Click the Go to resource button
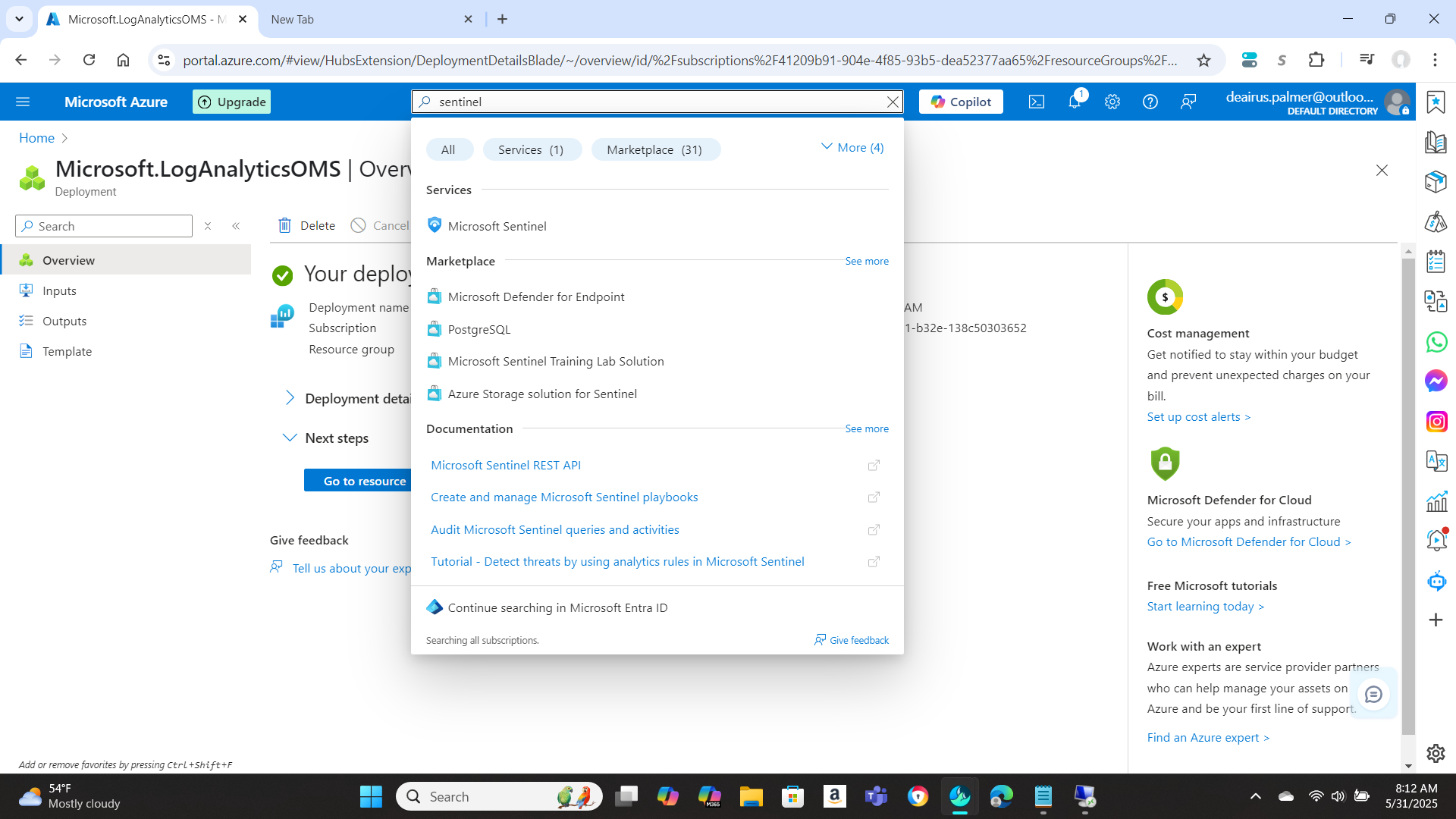 [364, 481]
